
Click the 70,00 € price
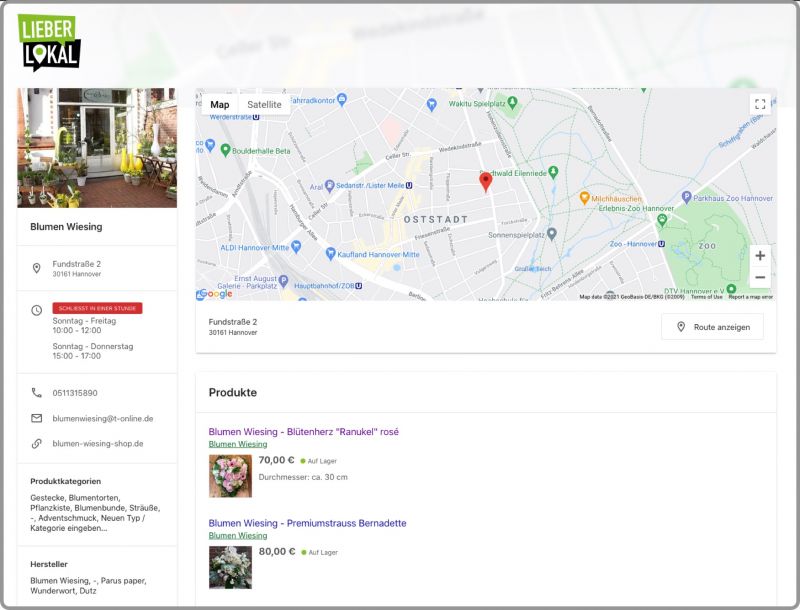pos(277,460)
